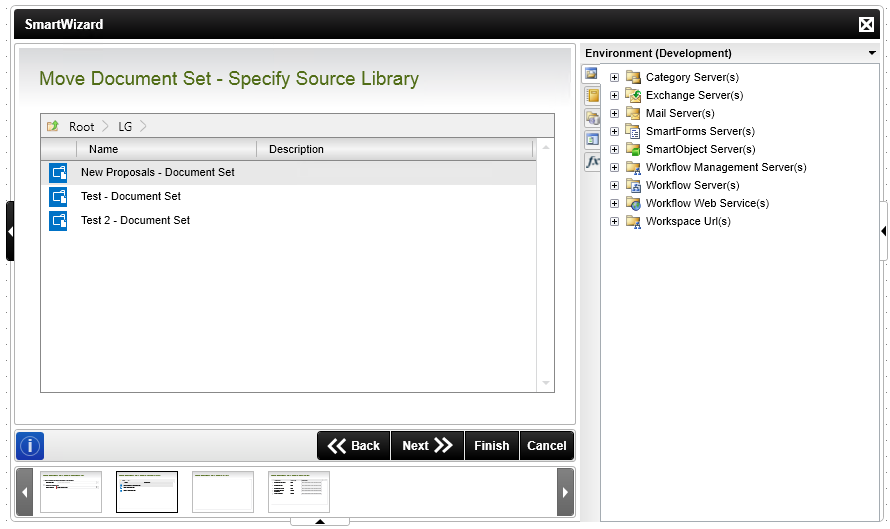Screen dimensions: 890x529
Task: Open the first wizard step thumbnail
Action: tap(71, 492)
